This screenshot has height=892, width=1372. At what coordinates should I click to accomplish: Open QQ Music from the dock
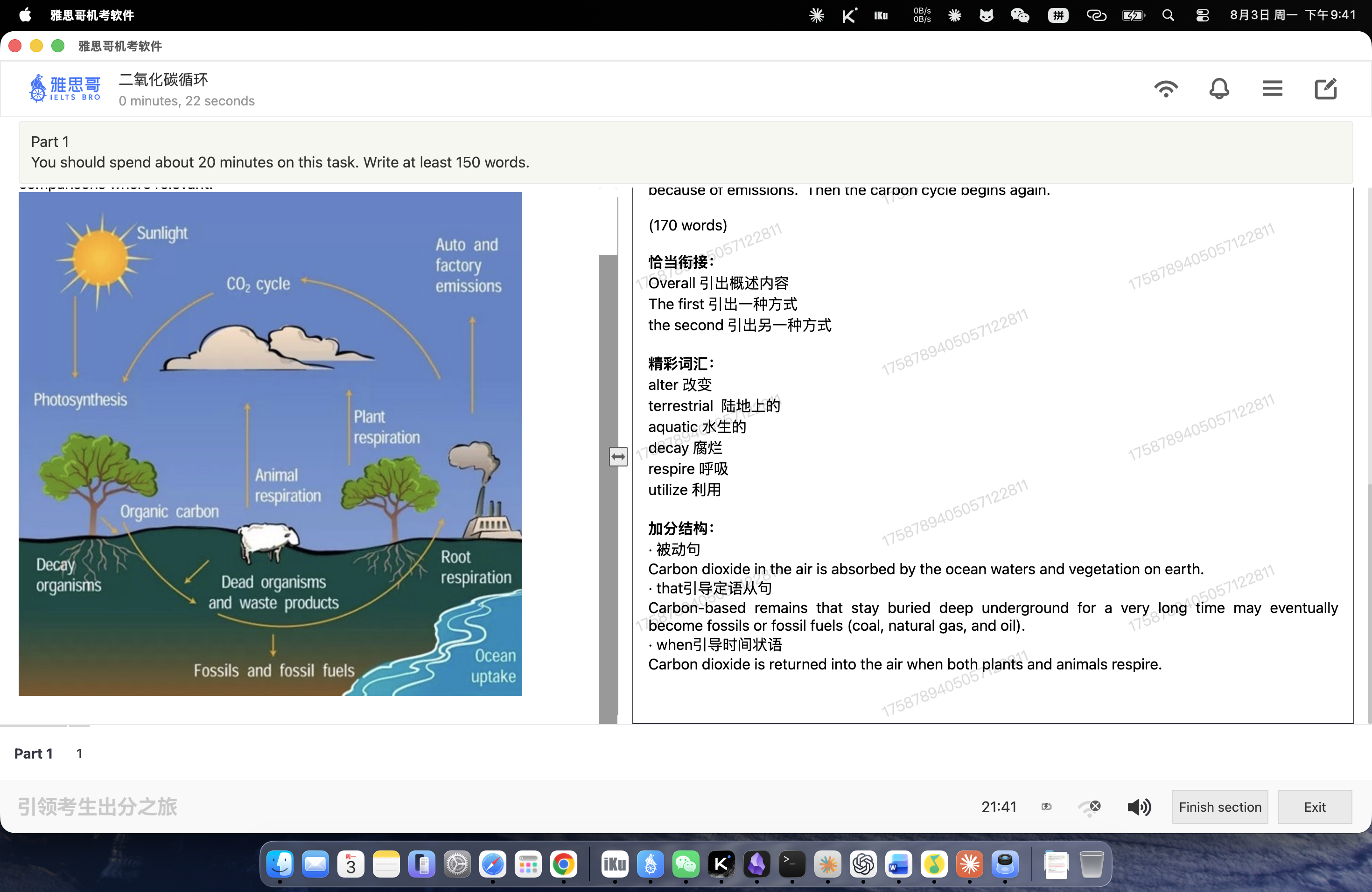[934, 864]
